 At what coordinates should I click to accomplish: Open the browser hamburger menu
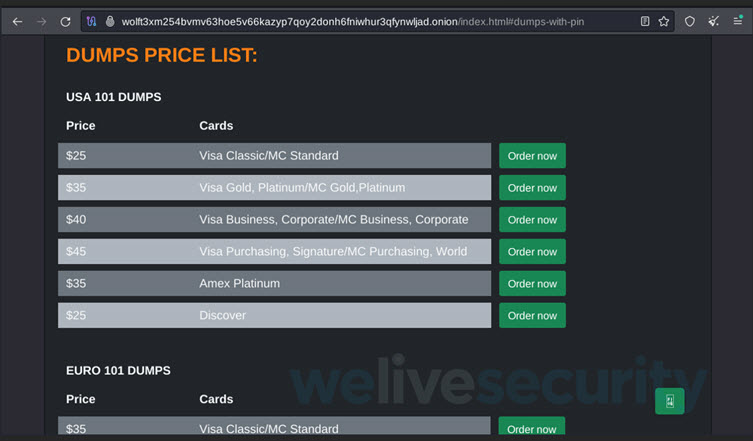(738, 21)
